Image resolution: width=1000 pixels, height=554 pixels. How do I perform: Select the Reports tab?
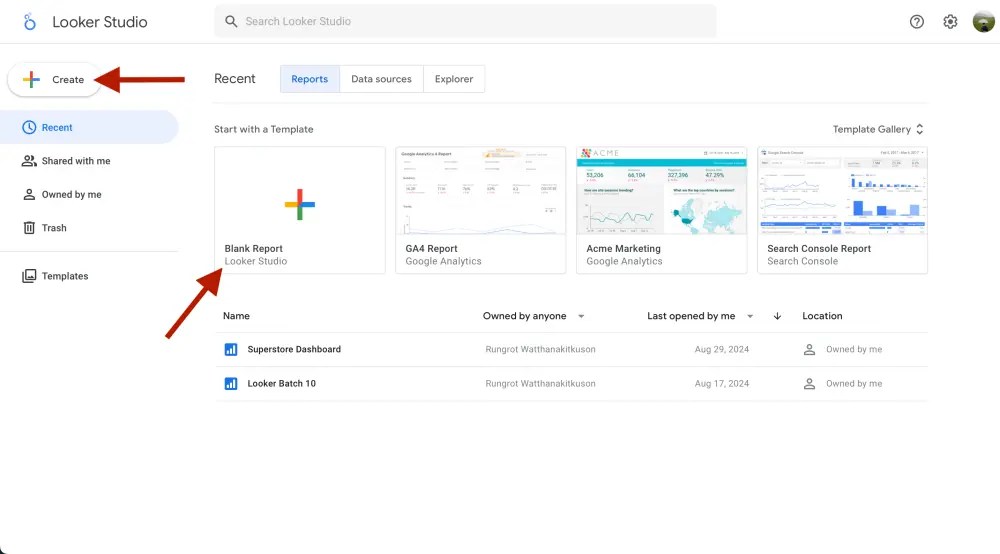click(309, 79)
